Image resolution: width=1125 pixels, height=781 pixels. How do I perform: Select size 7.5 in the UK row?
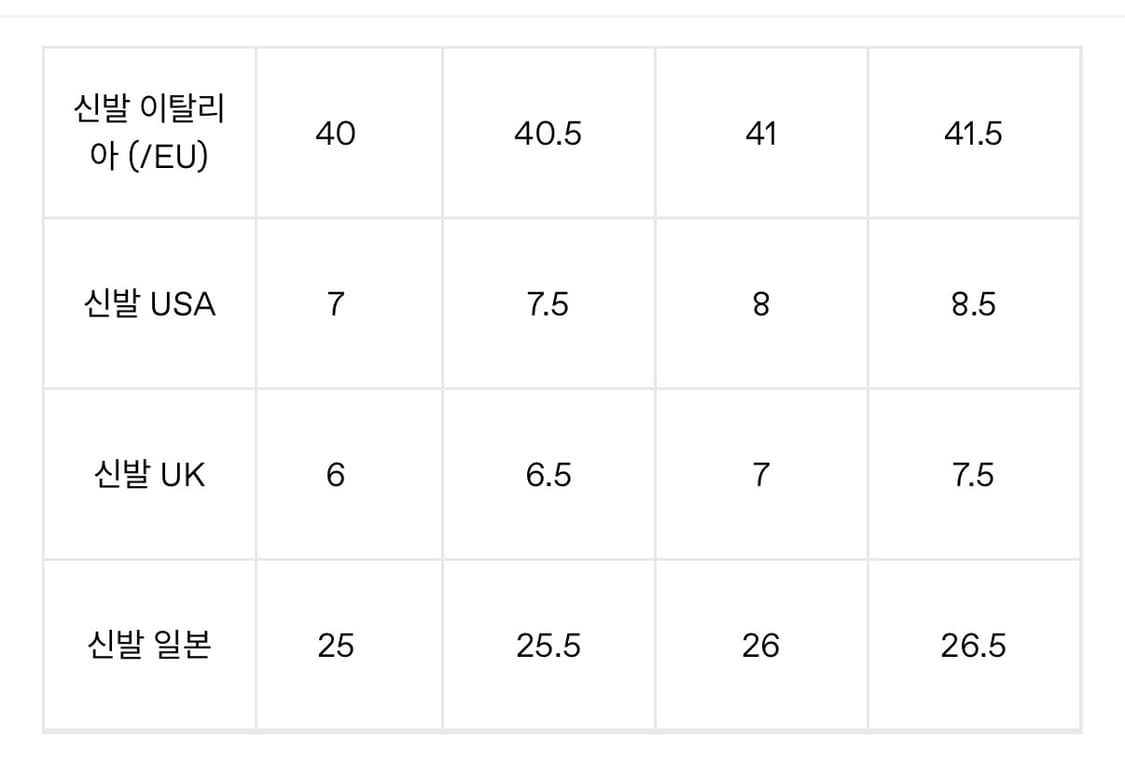click(973, 475)
